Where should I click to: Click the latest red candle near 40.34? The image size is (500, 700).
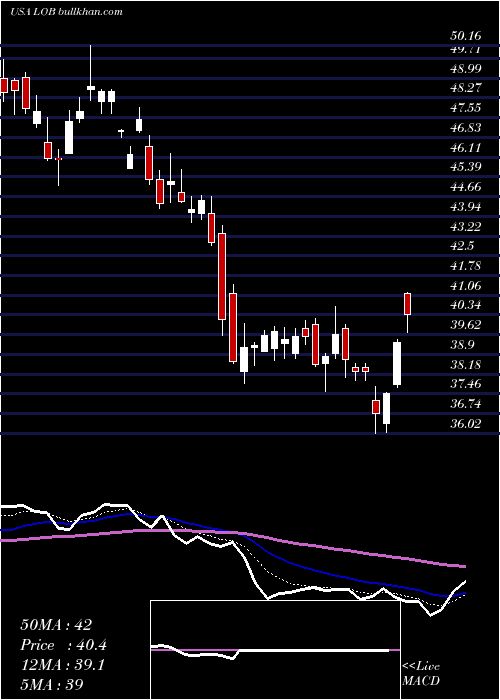(x=407, y=304)
